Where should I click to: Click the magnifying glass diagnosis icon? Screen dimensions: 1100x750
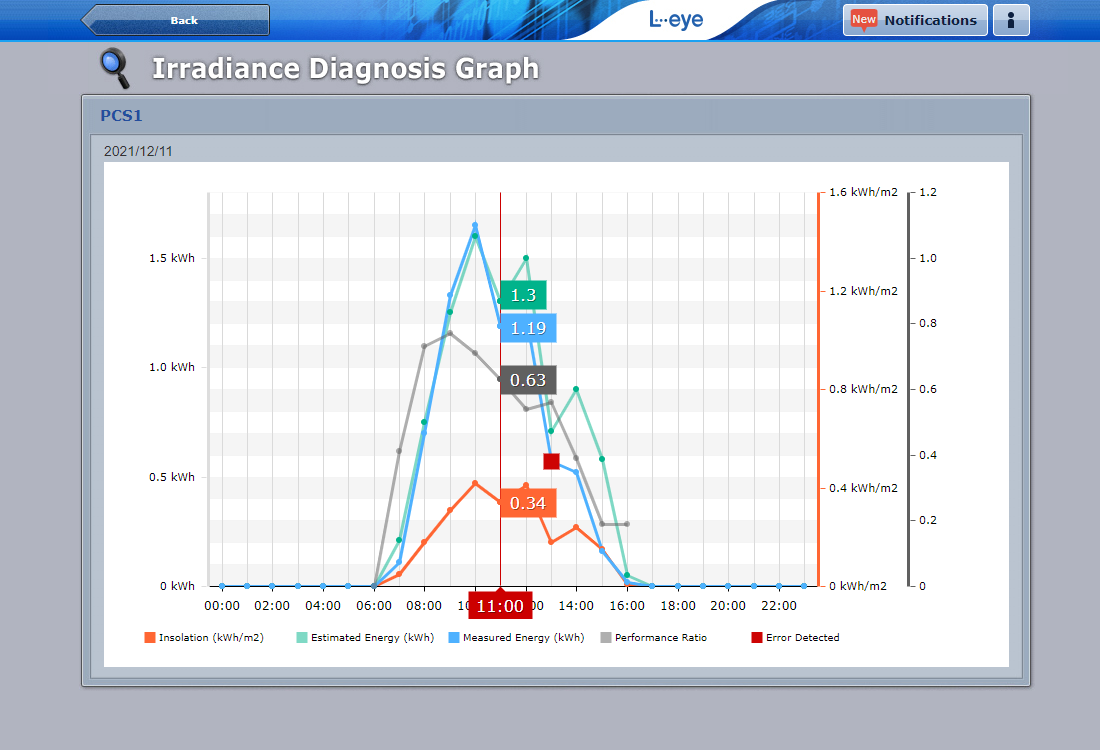(x=115, y=68)
